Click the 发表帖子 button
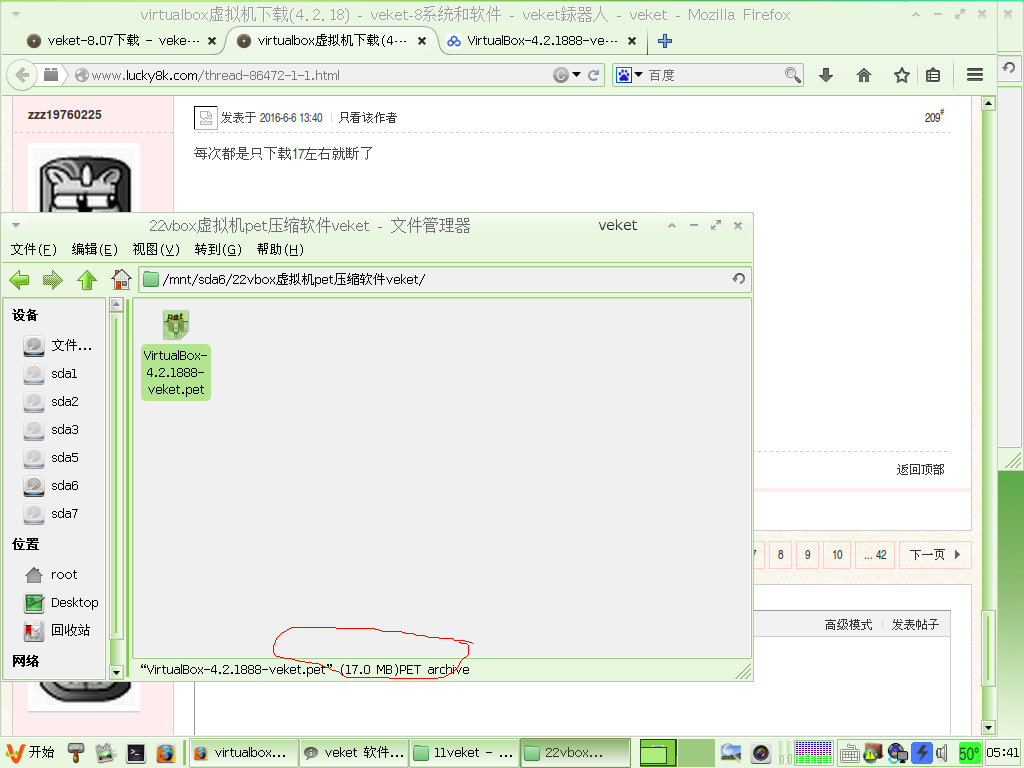The height and width of the screenshot is (768, 1024). [x=916, y=625]
